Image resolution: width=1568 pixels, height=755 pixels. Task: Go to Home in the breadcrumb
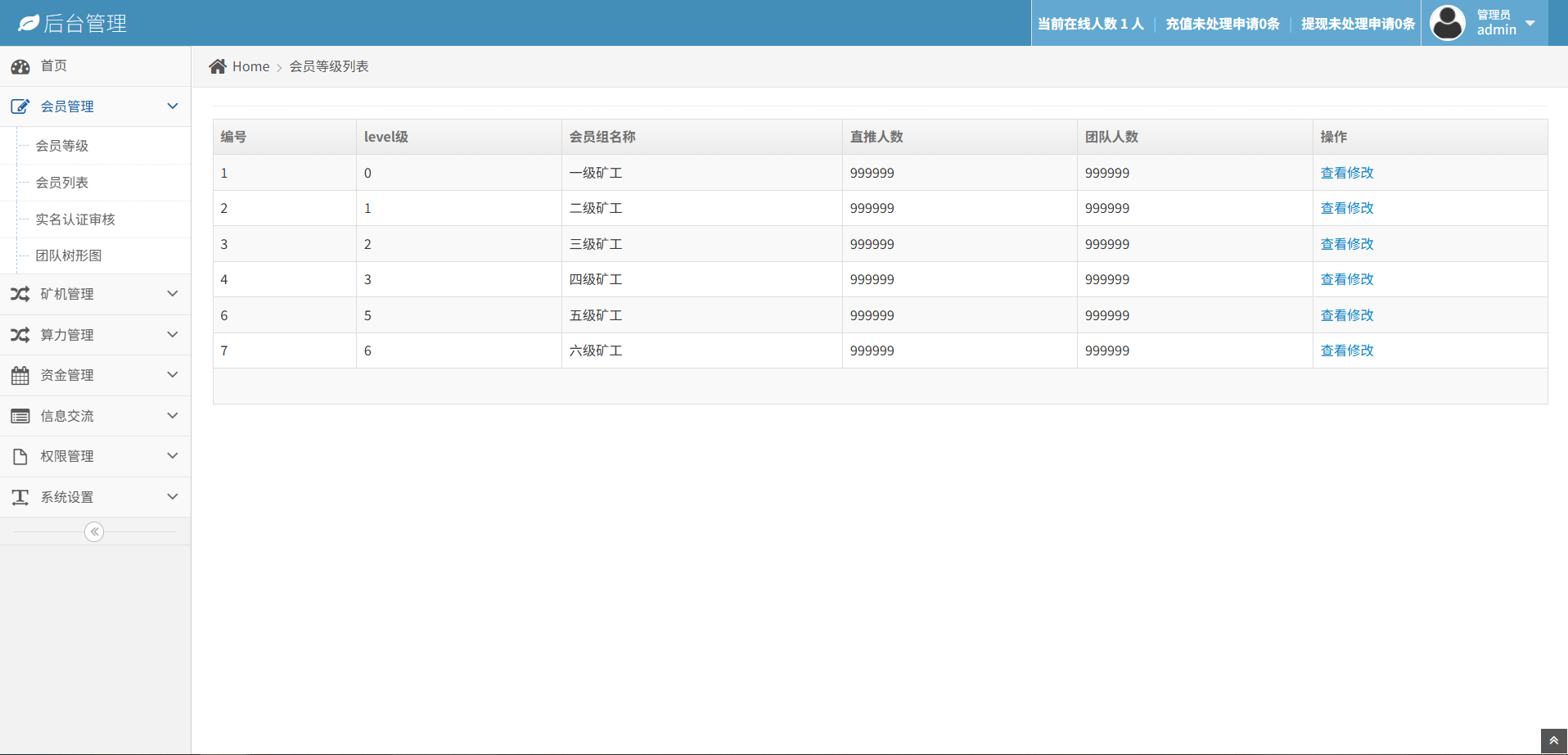coord(250,66)
